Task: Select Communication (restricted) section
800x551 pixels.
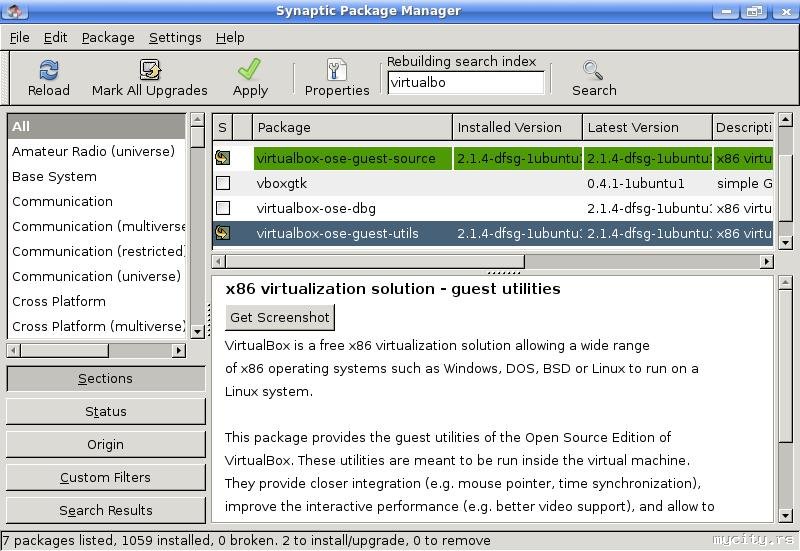Action: point(96,252)
